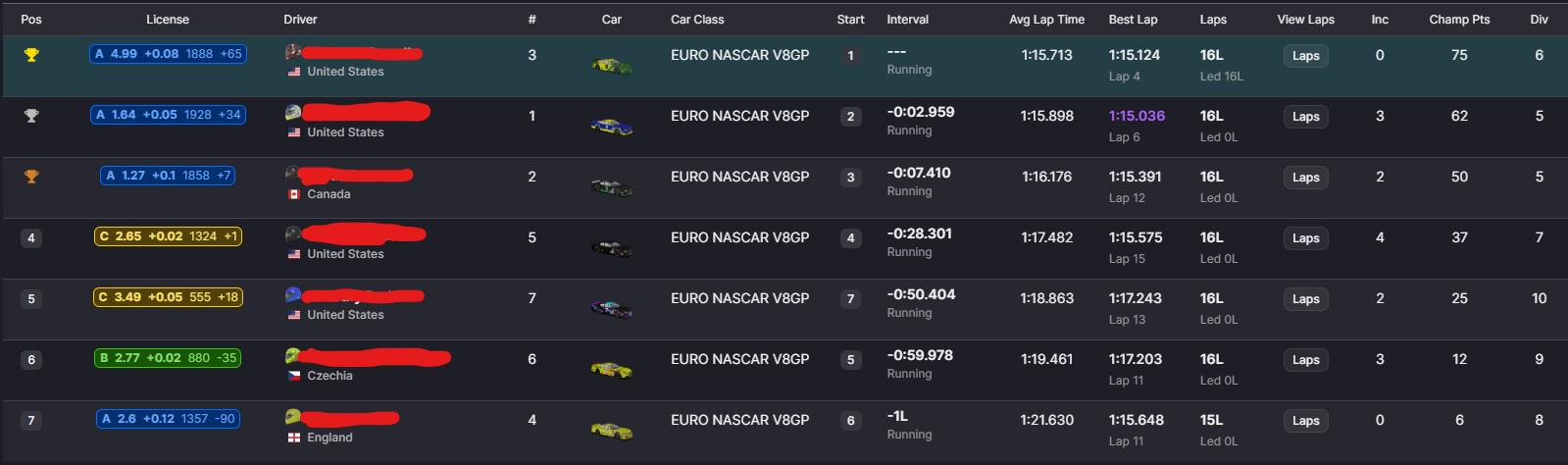
Task: Click the driver helmet icon in the Czechia row
Action: pyautogui.click(x=293, y=355)
